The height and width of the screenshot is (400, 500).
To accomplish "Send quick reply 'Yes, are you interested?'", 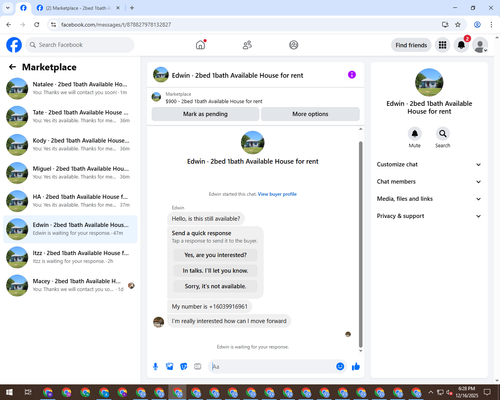I will [x=215, y=255].
